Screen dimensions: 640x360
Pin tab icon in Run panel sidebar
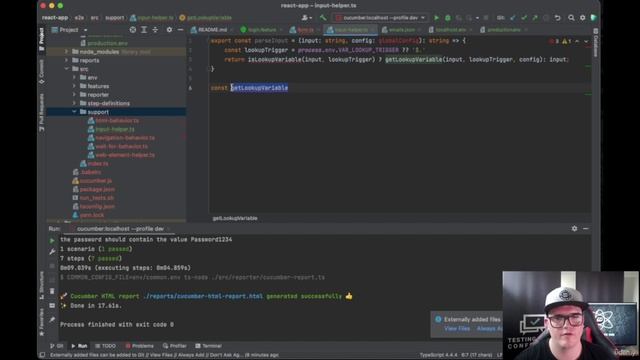[x=52, y=320]
